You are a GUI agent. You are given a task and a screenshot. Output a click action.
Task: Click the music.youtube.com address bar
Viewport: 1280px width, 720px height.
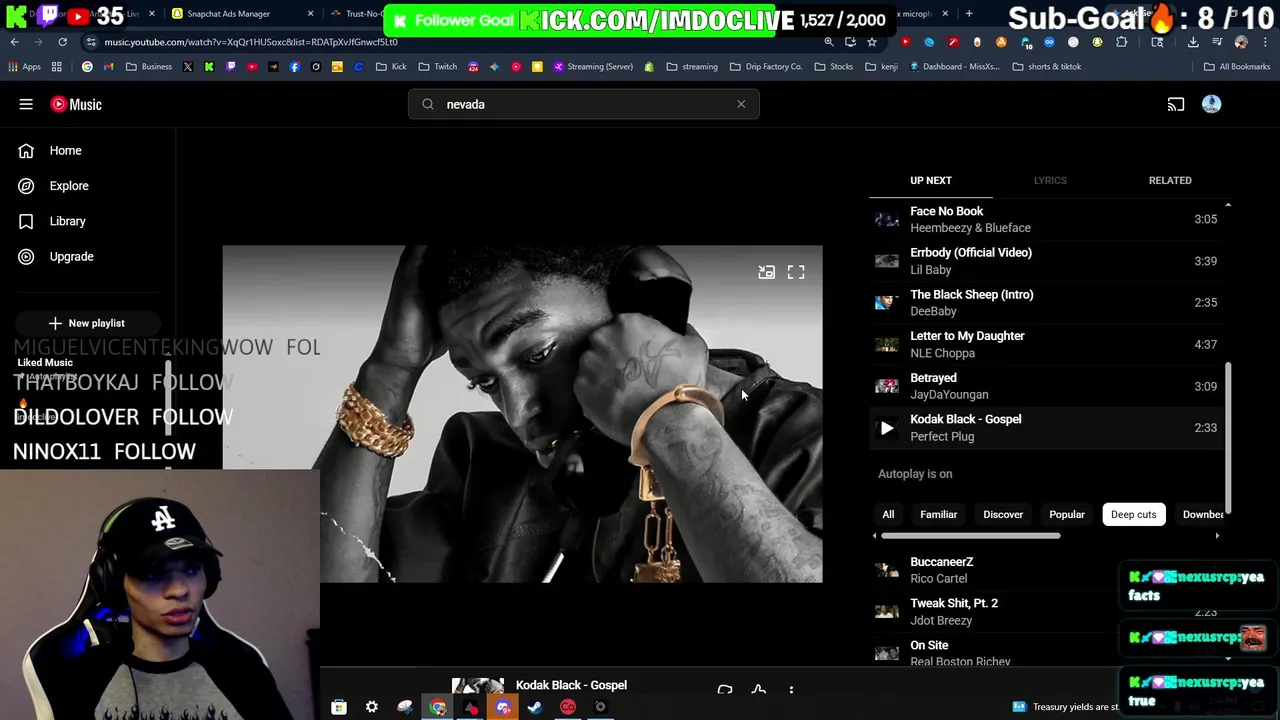450,42
